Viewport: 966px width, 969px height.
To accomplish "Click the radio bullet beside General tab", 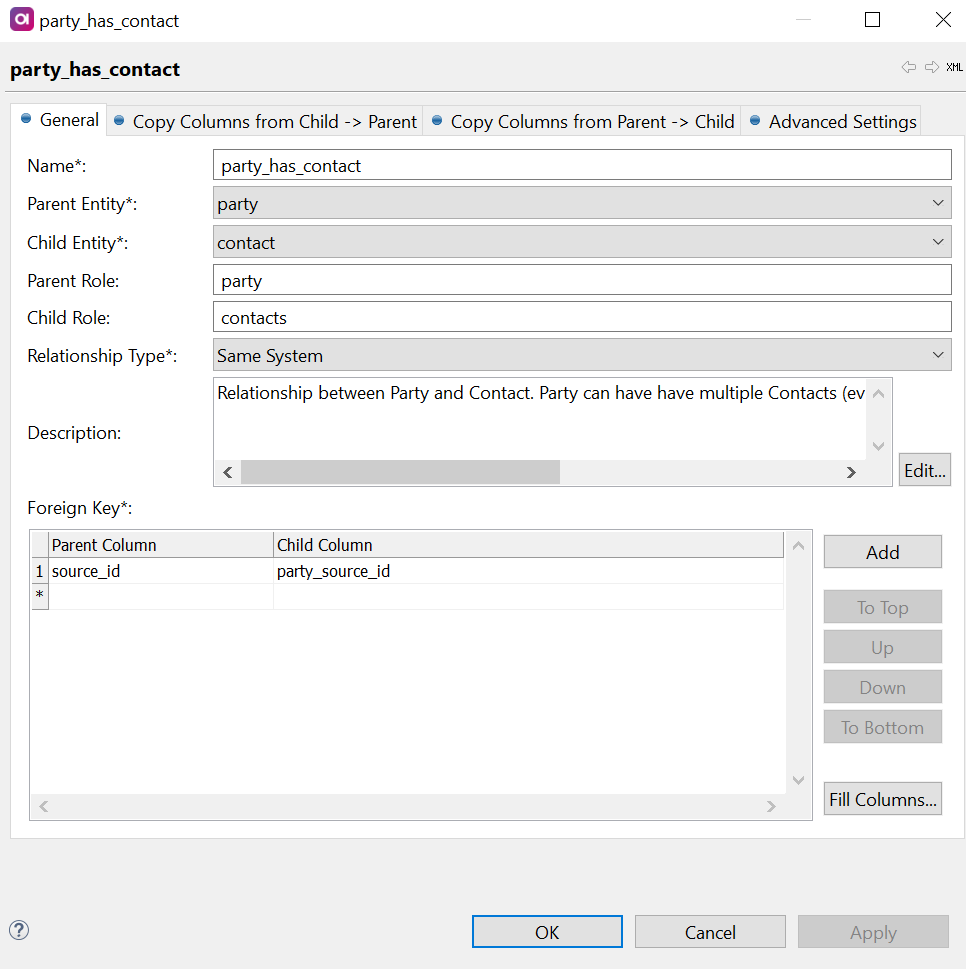I will [24, 119].
